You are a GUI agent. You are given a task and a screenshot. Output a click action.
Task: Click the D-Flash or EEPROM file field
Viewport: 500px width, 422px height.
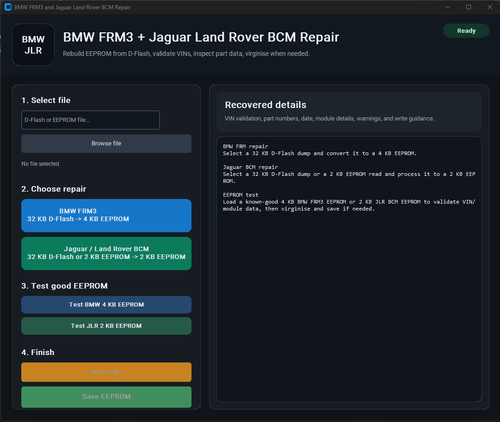90,120
